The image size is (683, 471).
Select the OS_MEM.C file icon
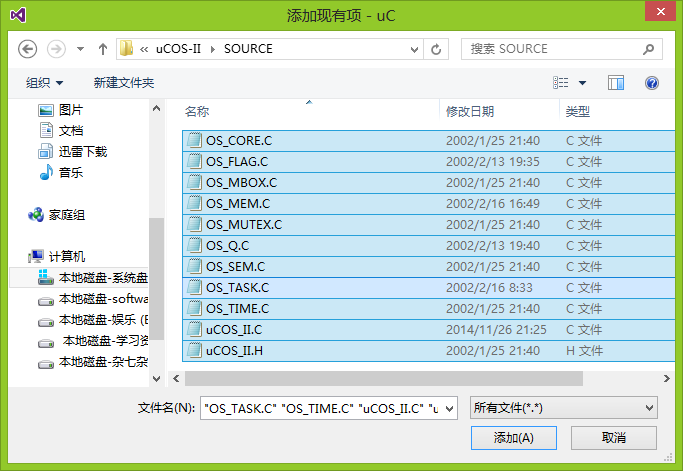[x=194, y=203]
